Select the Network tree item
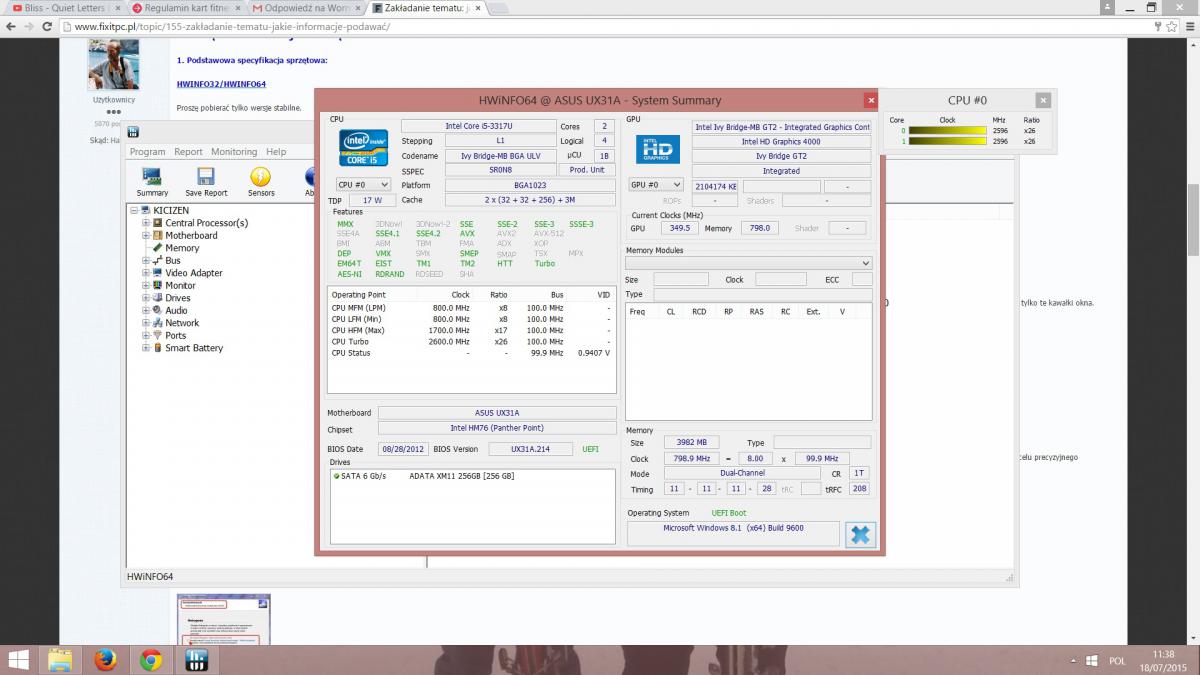The image size is (1200, 675). pos(182,323)
